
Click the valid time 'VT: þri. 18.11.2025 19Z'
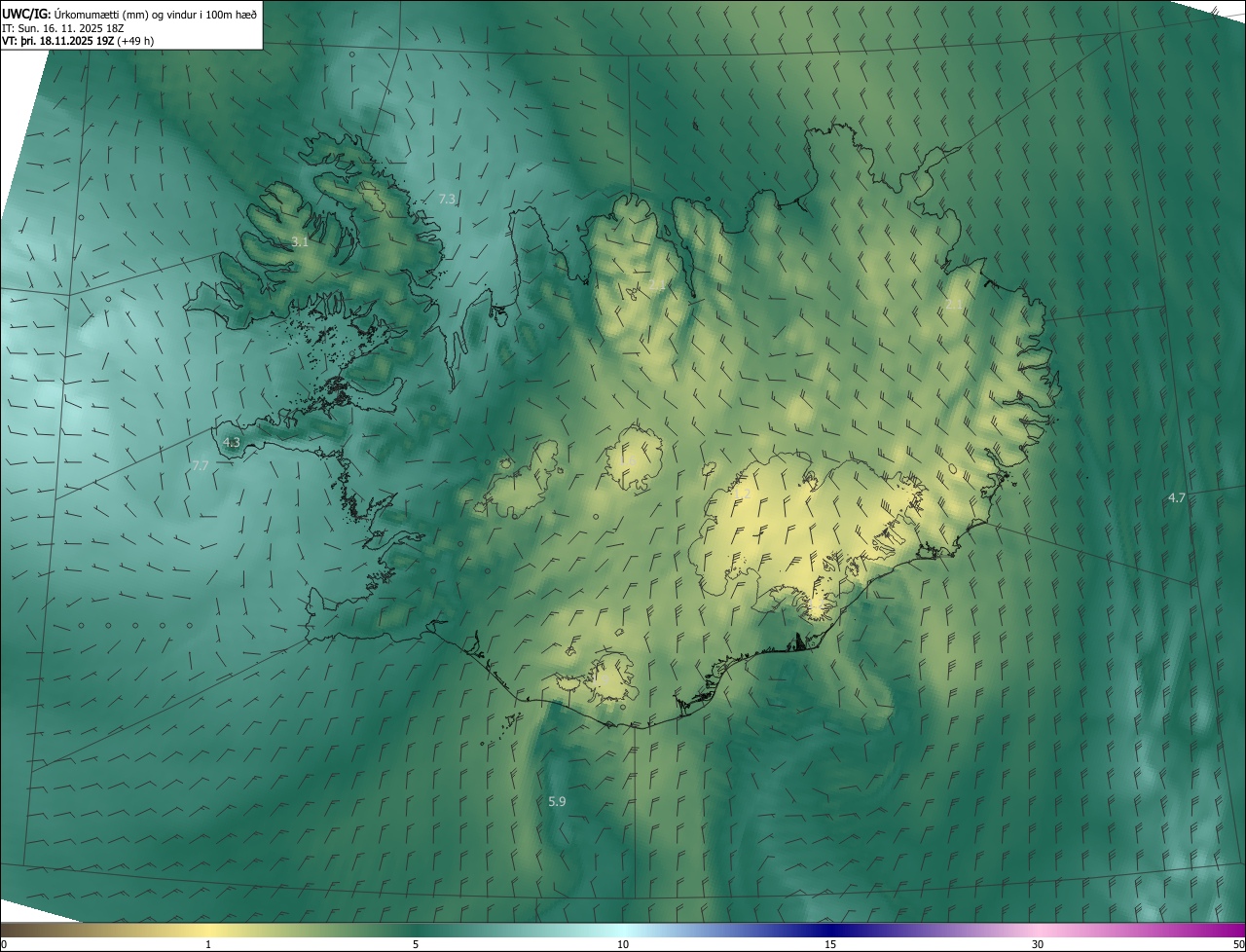[57, 41]
